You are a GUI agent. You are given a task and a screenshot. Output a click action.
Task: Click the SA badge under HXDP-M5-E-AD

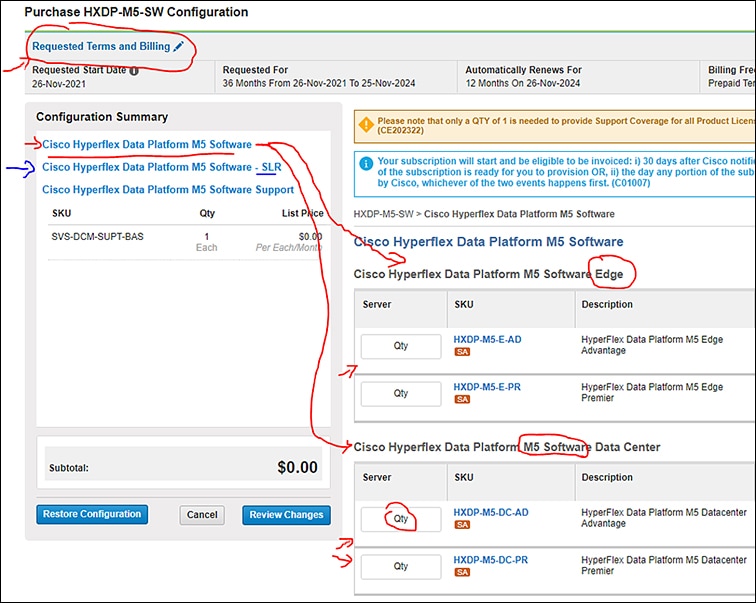coord(462,352)
